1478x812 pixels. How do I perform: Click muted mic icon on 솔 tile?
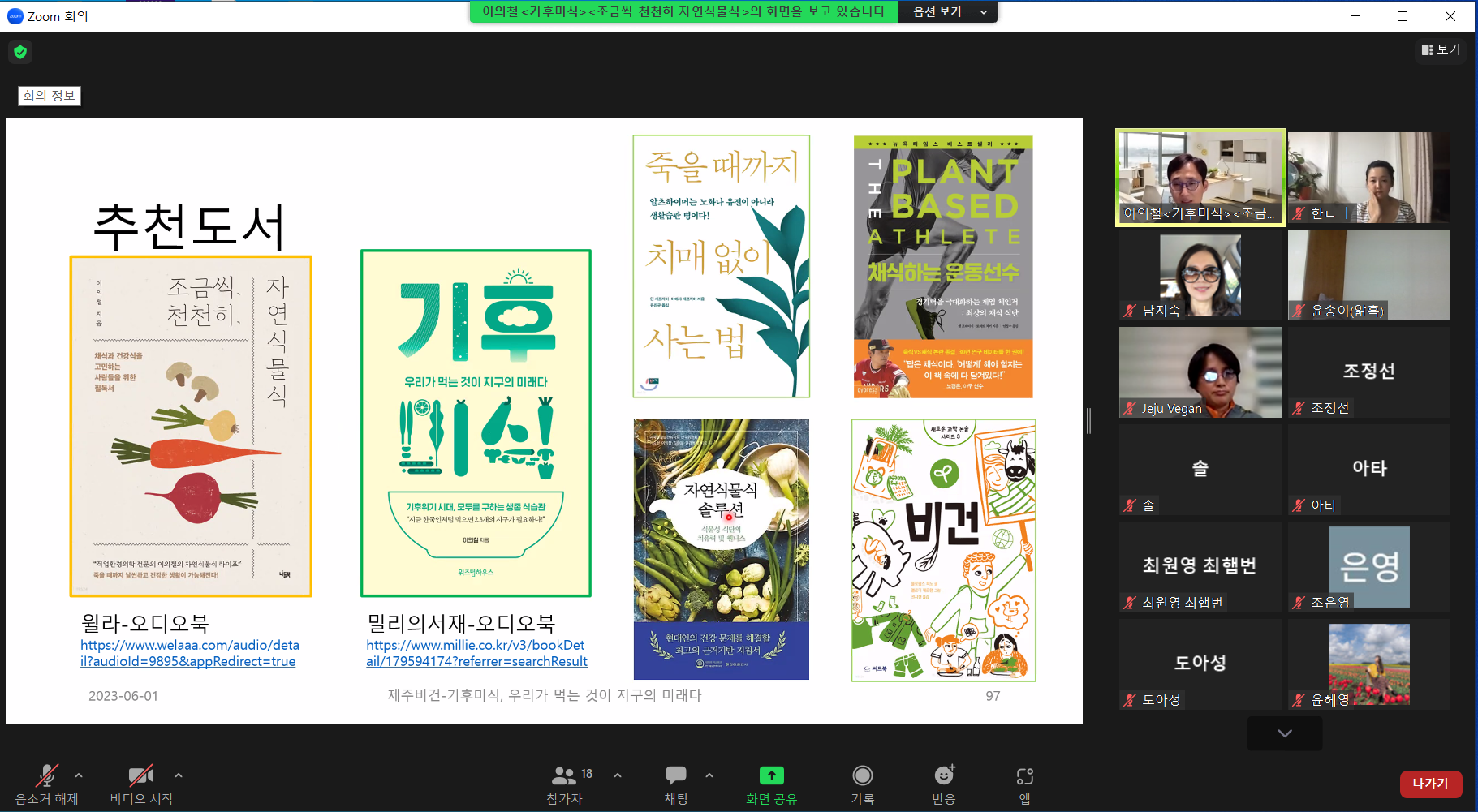1130,505
